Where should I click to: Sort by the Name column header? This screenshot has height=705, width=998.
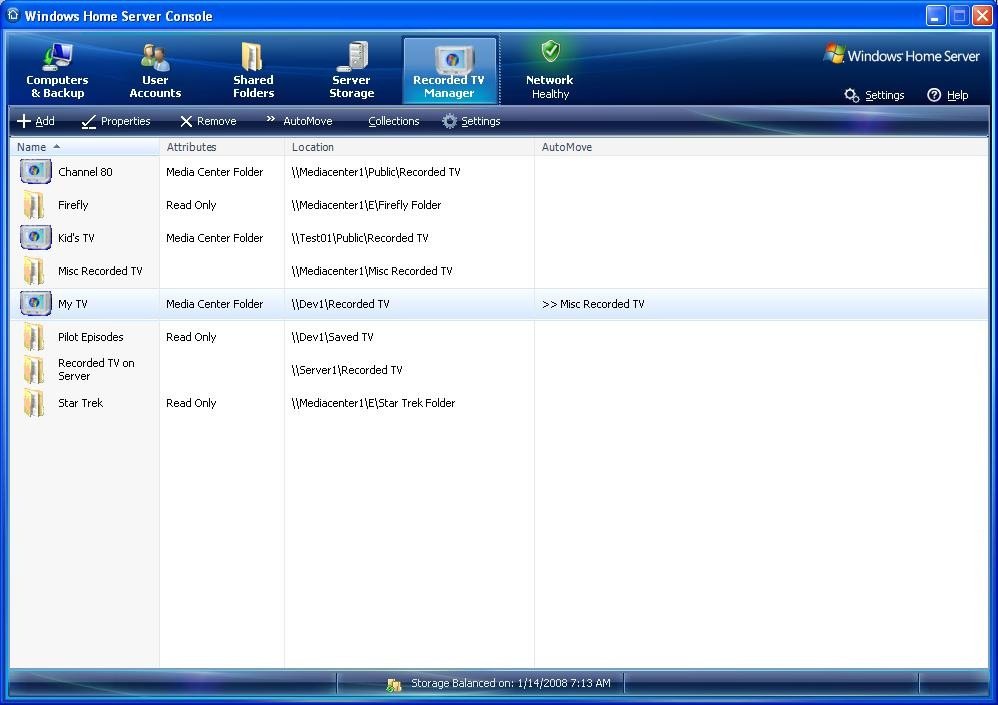(84, 147)
